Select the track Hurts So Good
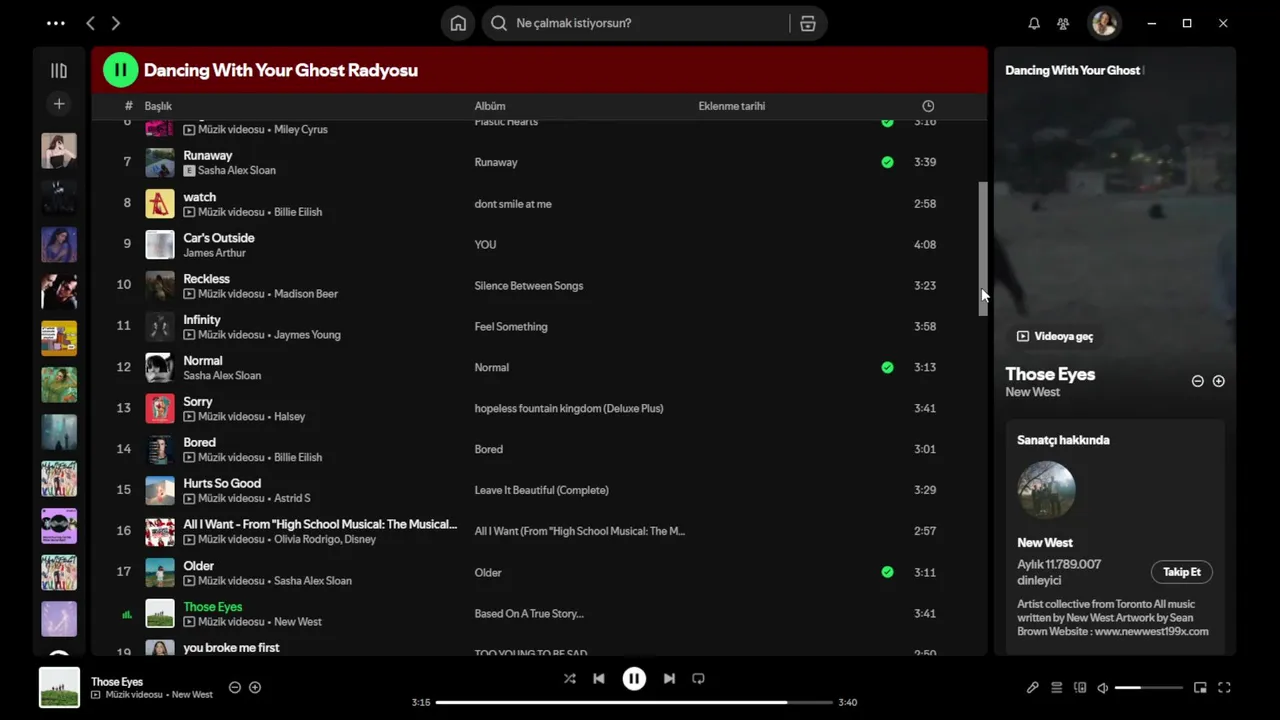The image size is (1280, 720). pyautogui.click(x=222, y=483)
